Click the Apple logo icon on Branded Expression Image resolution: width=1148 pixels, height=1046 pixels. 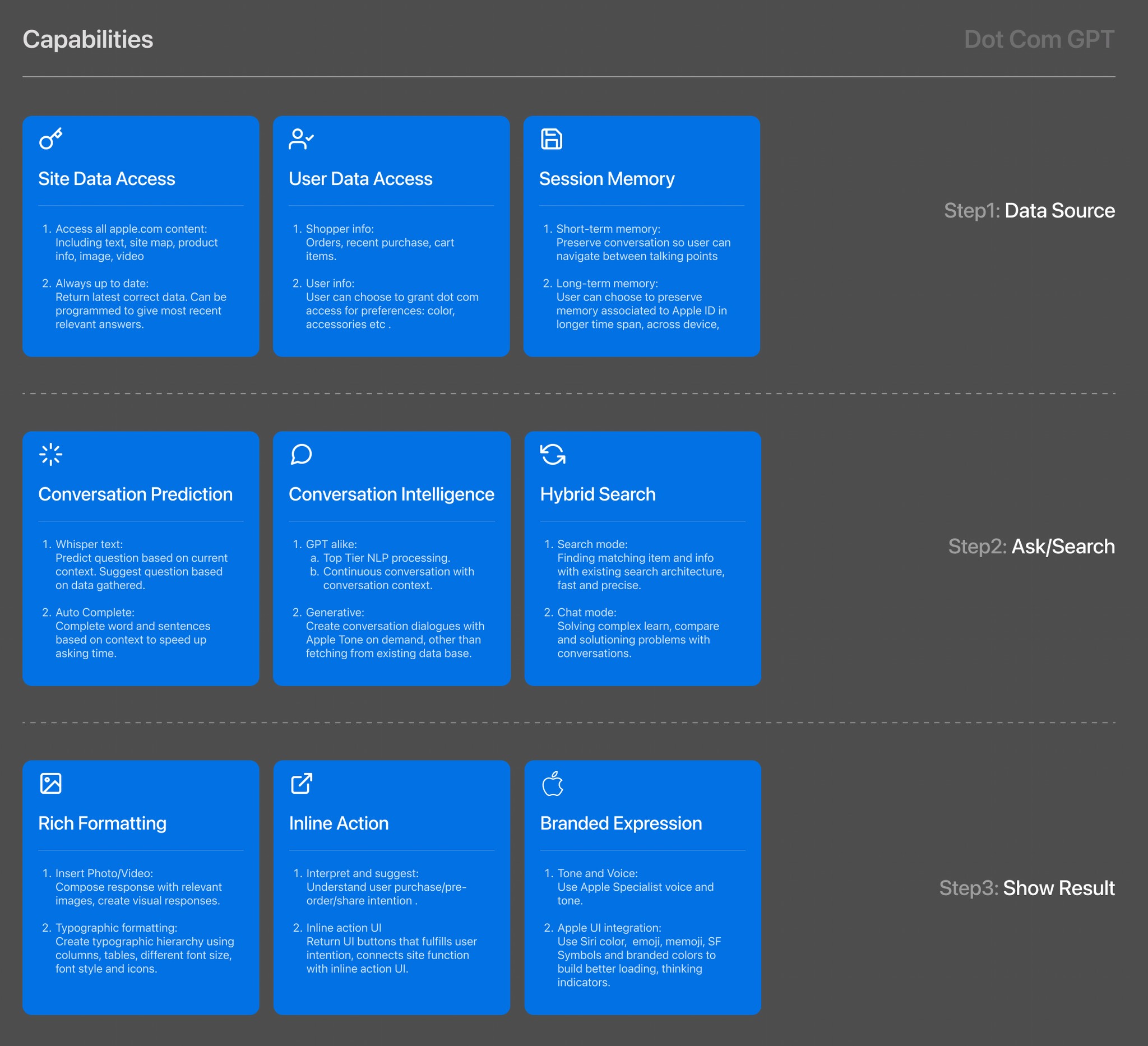coord(552,783)
